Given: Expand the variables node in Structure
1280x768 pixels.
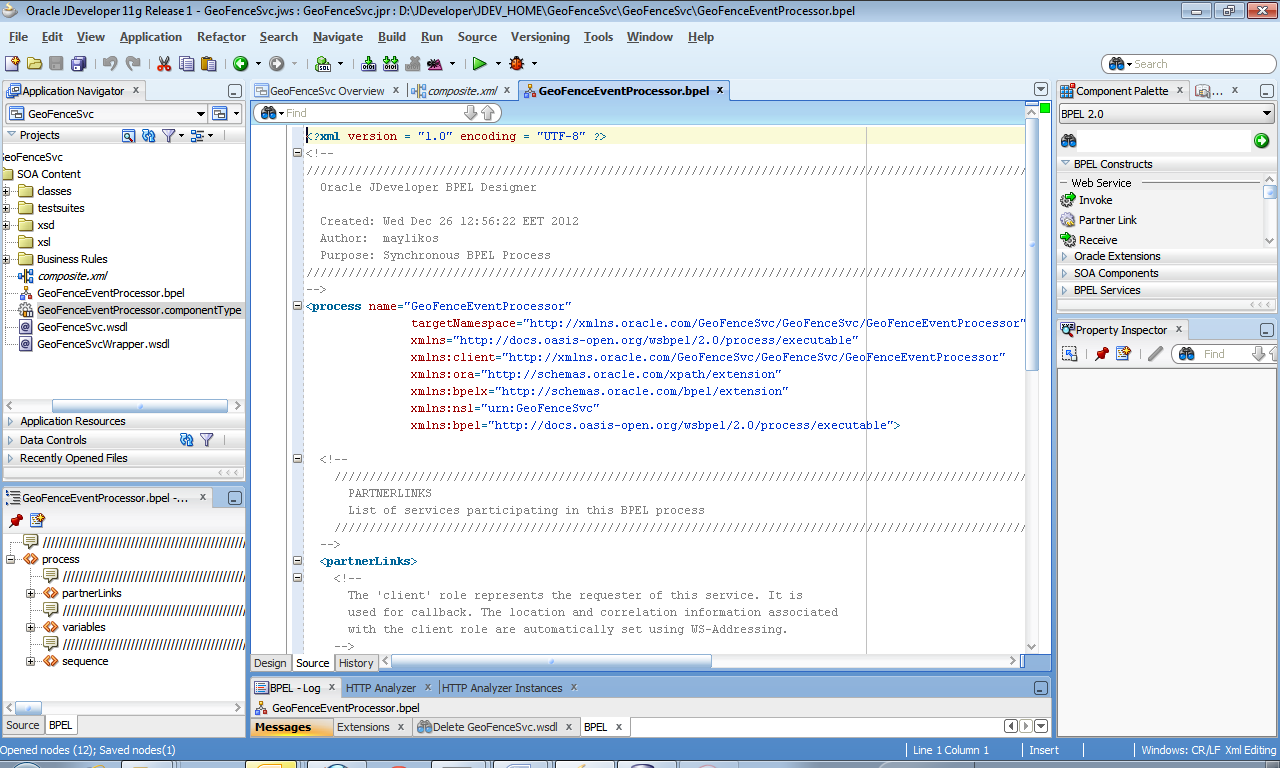Looking at the screenshot, I should [x=31, y=627].
